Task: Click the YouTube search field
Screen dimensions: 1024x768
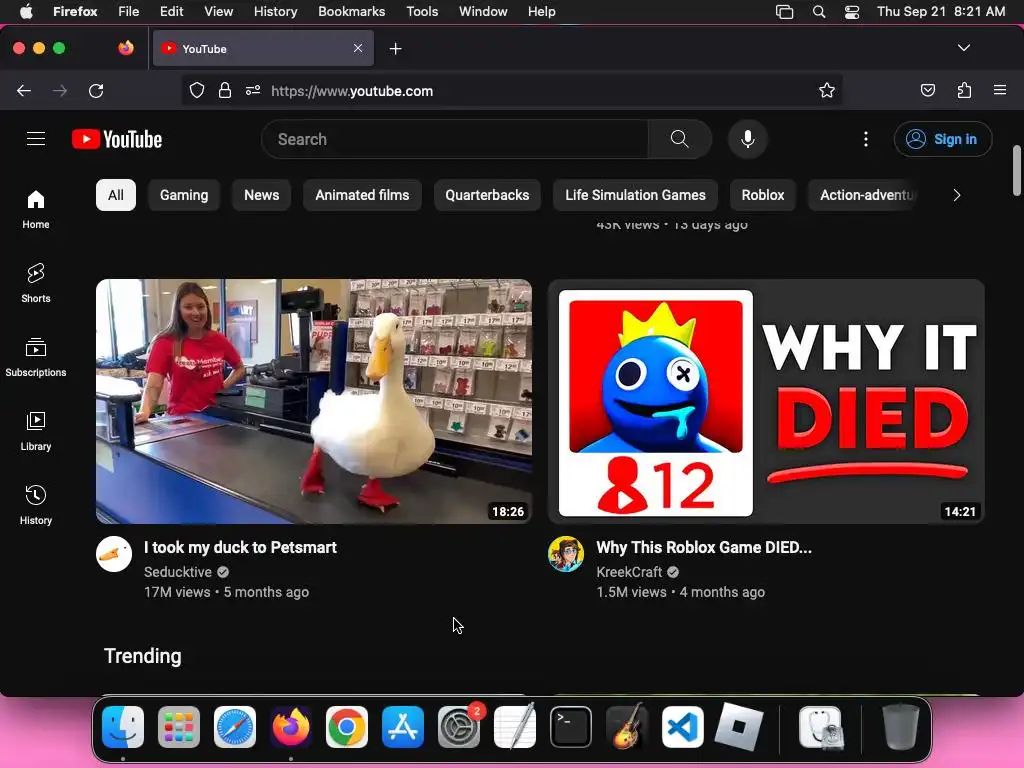Action: [x=455, y=139]
